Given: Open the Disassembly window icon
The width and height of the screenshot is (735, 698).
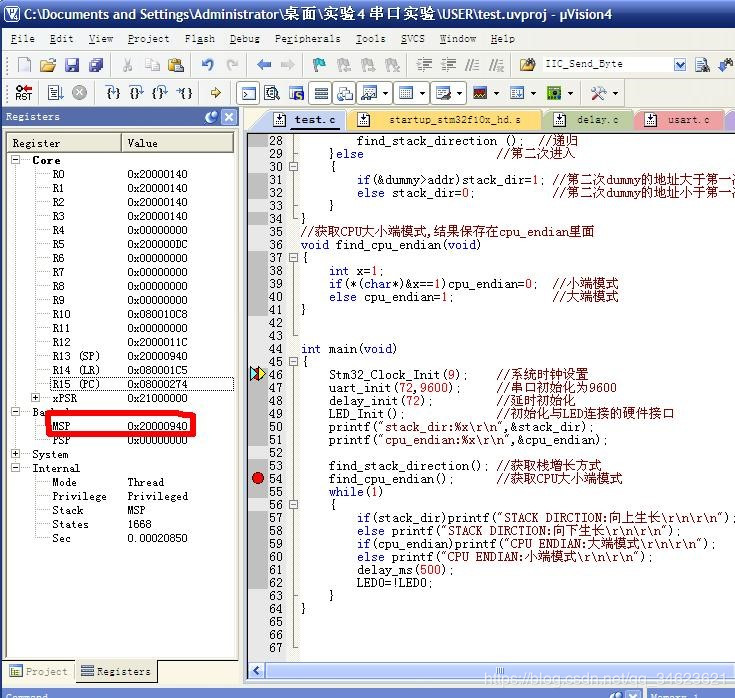Looking at the screenshot, I should pyautogui.click(x=272, y=93).
